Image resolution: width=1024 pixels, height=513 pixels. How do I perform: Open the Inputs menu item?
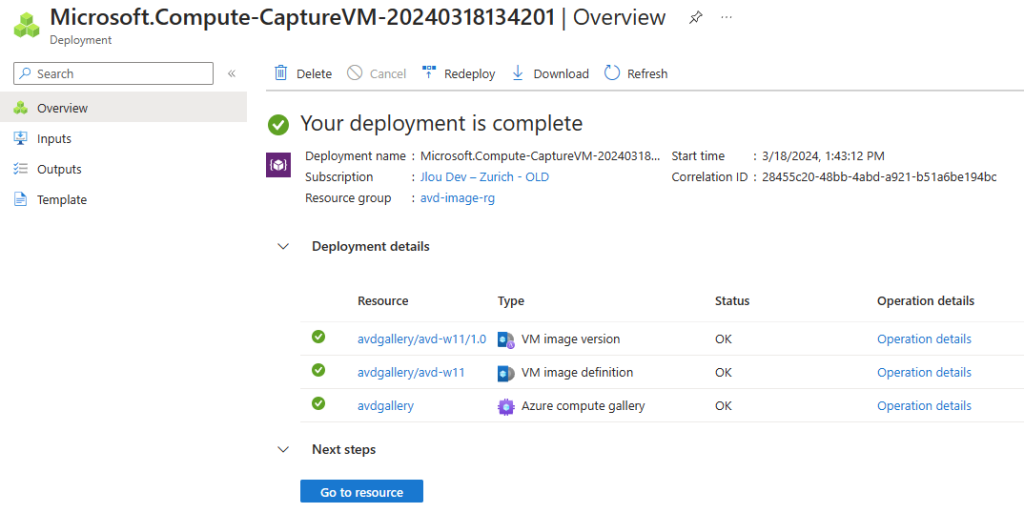[x=123, y=138]
